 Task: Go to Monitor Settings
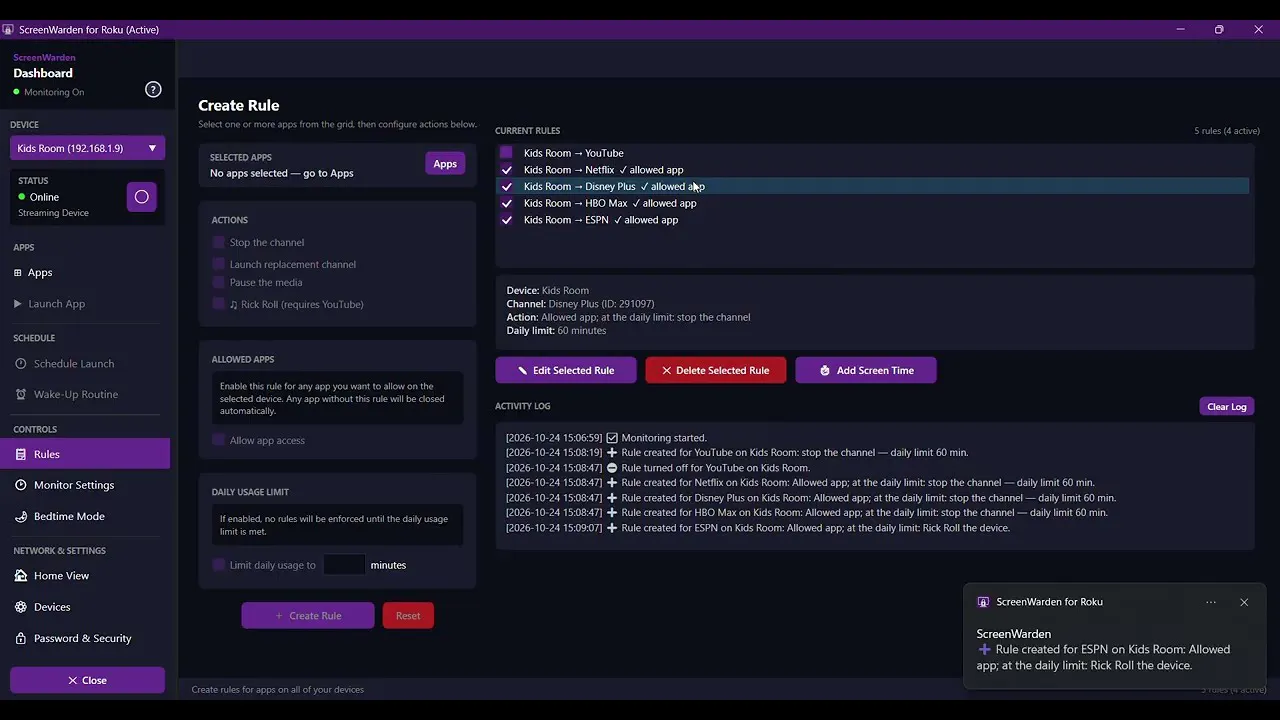click(x=85, y=485)
